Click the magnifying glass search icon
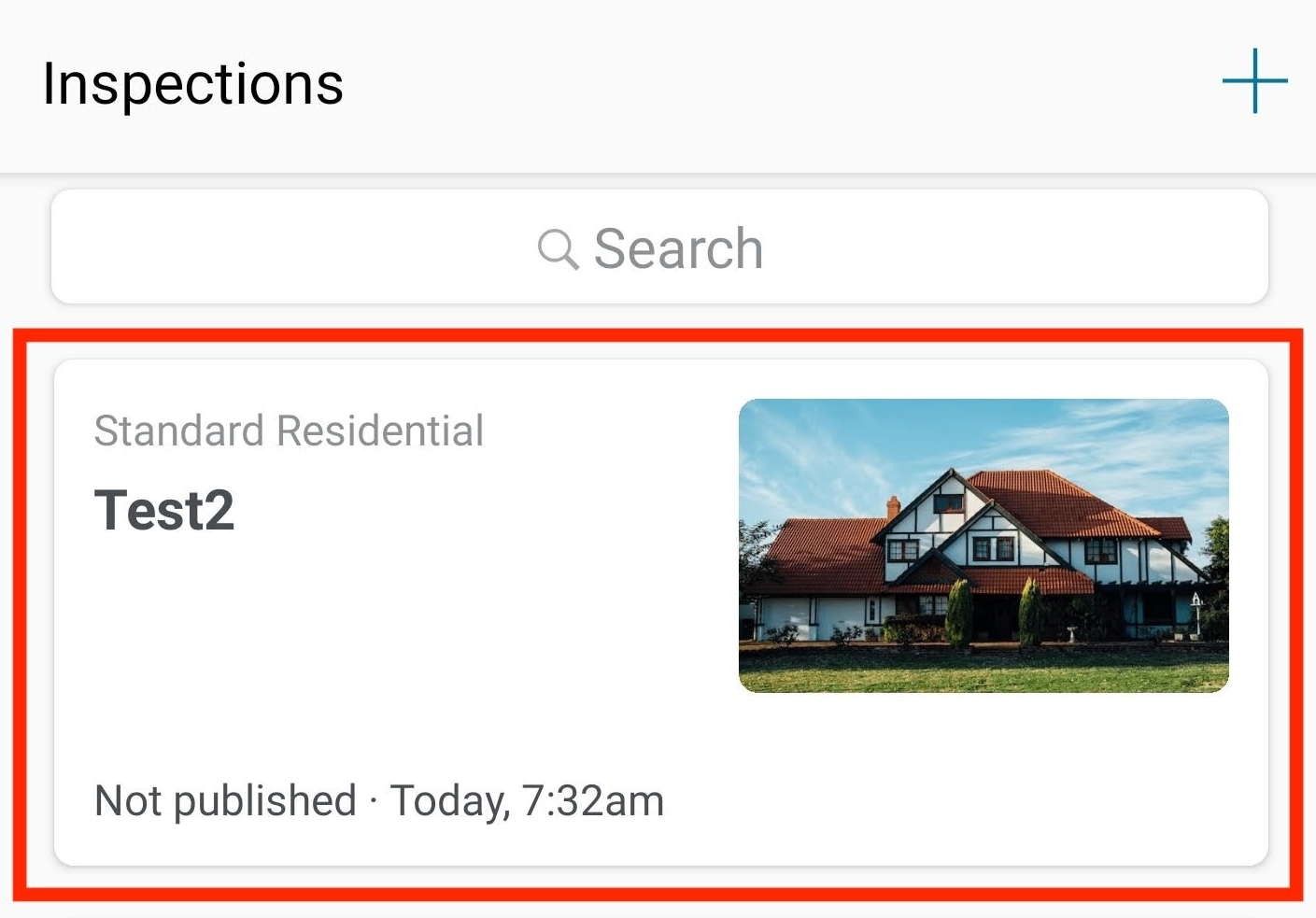This screenshot has height=918, width=1316. [558, 249]
